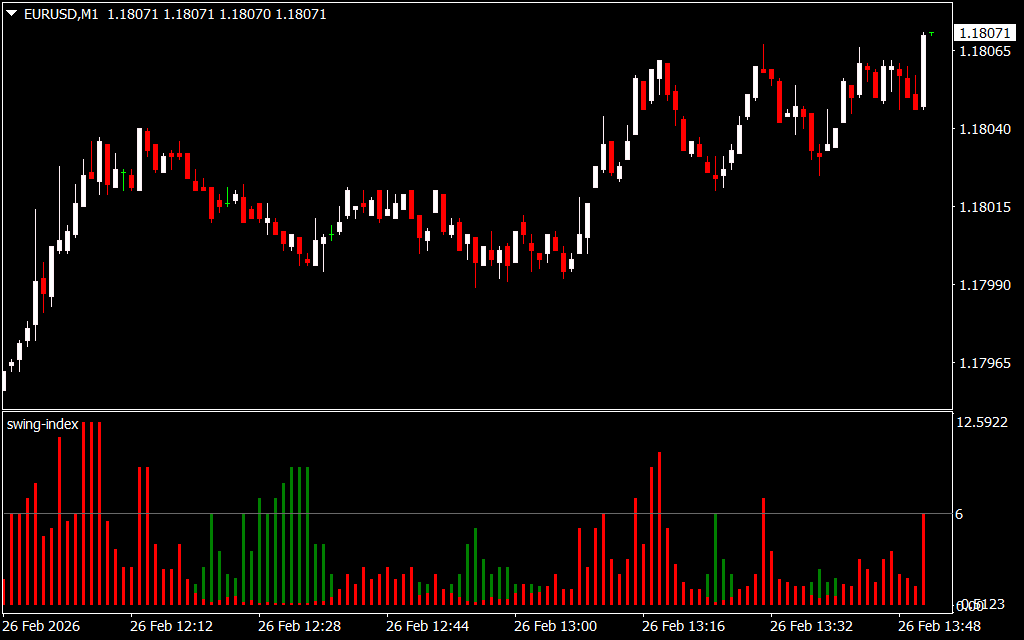Click the 1.17965 price axis label

point(982,364)
